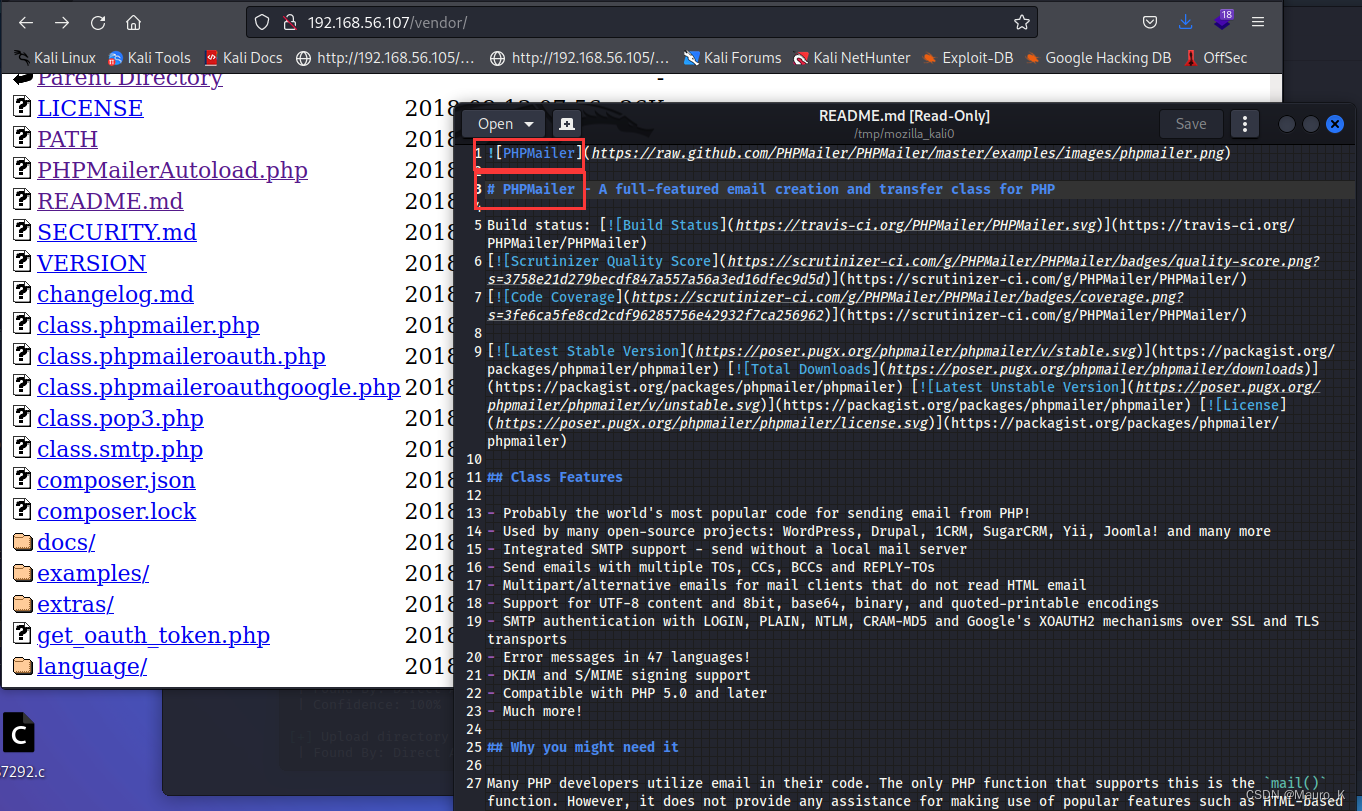Bookmark this page with star icon

pyautogui.click(x=1021, y=22)
